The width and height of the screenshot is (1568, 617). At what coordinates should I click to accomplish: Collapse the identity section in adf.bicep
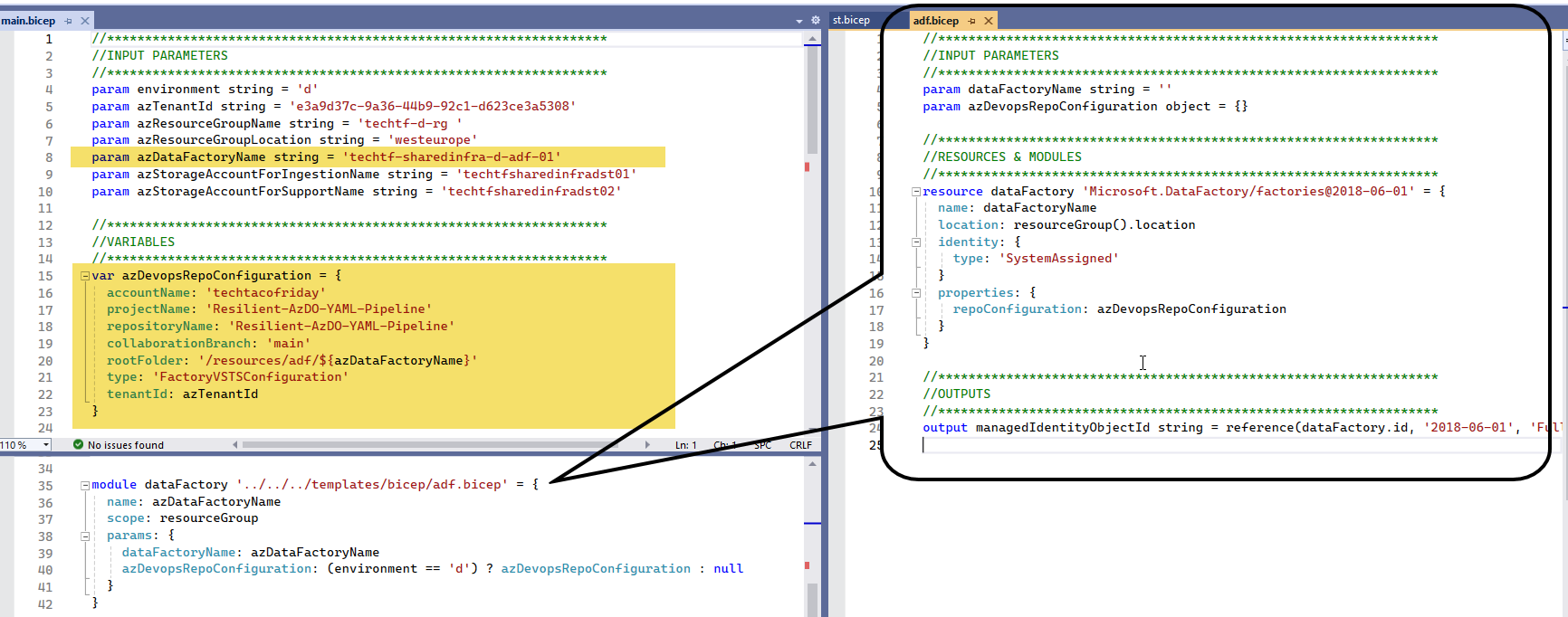click(x=915, y=242)
